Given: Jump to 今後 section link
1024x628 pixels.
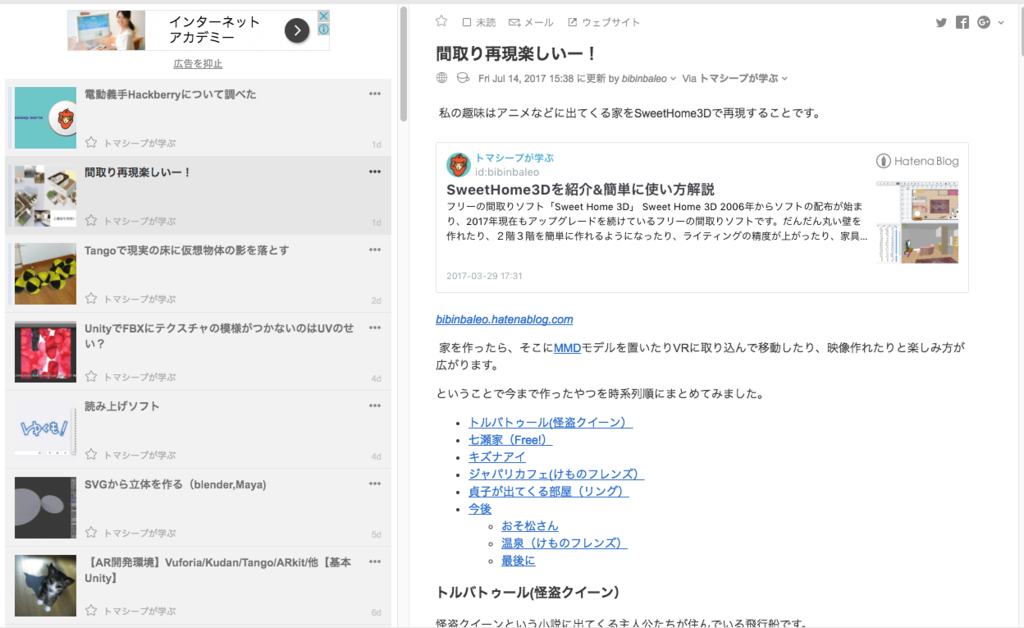Looking at the screenshot, I should tap(479, 509).
